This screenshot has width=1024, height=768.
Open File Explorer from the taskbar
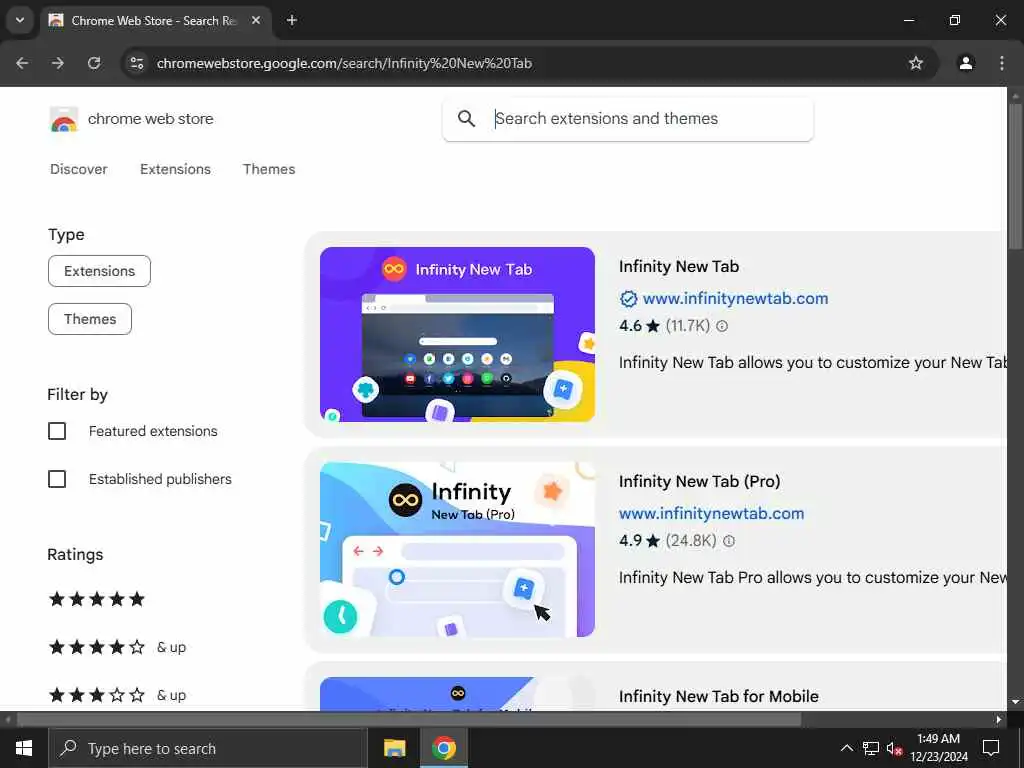coord(394,748)
